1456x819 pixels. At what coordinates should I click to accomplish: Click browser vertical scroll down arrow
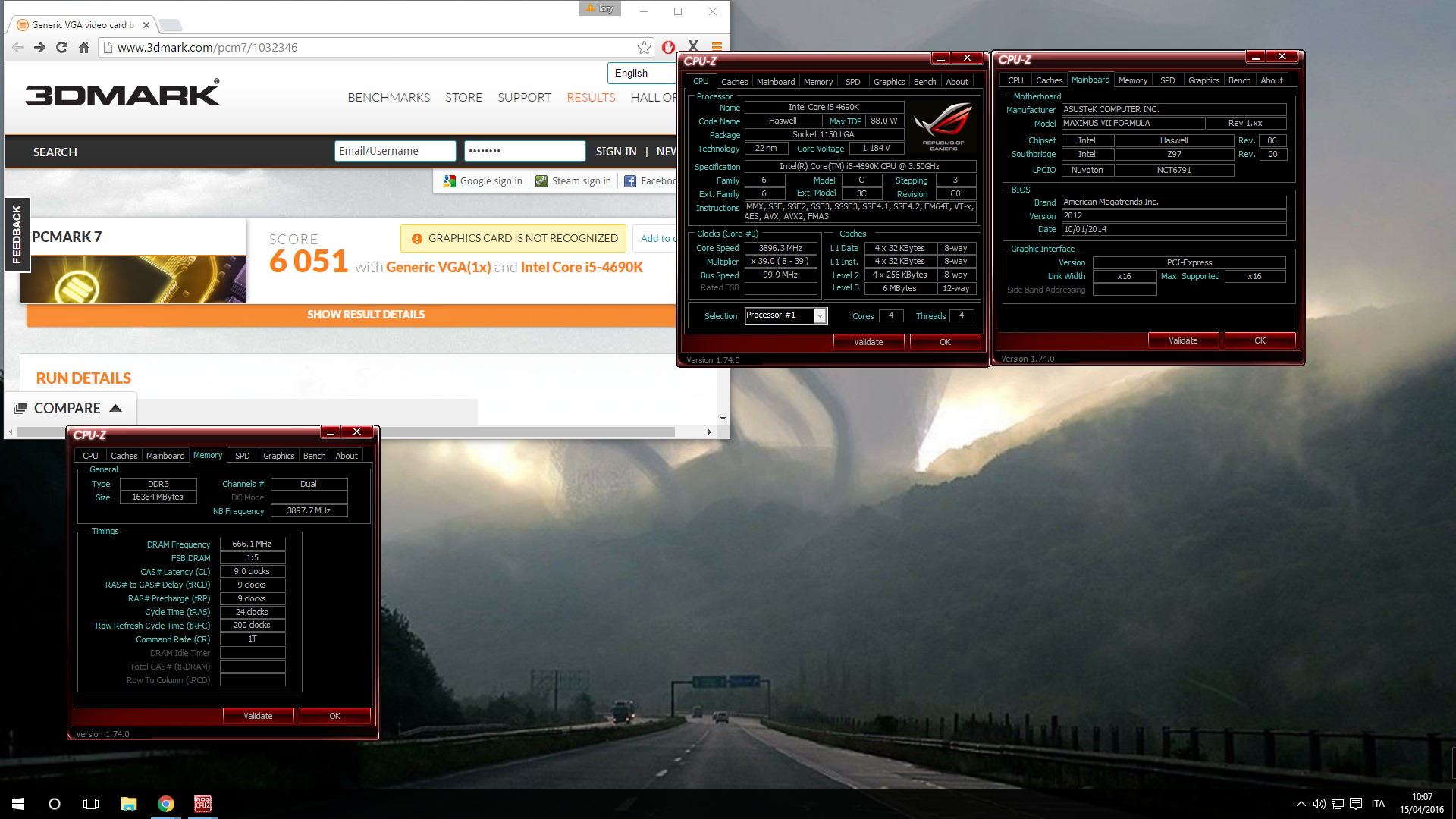coord(723,419)
